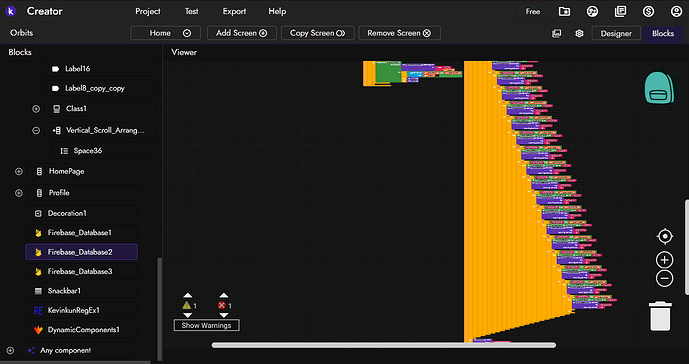Click the horizontal scrollbar in Viewer
The width and height of the screenshot is (689, 364).
pyautogui.click(x=384, y=345)
